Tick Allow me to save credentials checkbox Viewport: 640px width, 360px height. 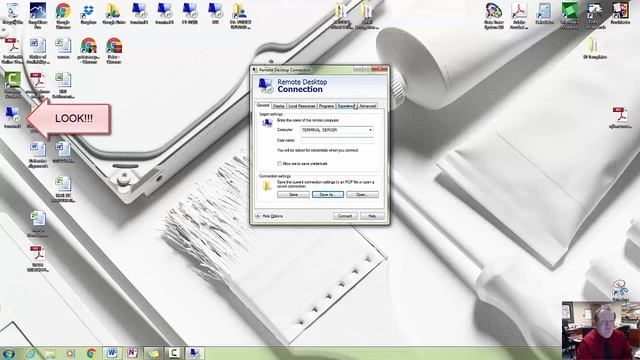(x=280, y=163)
